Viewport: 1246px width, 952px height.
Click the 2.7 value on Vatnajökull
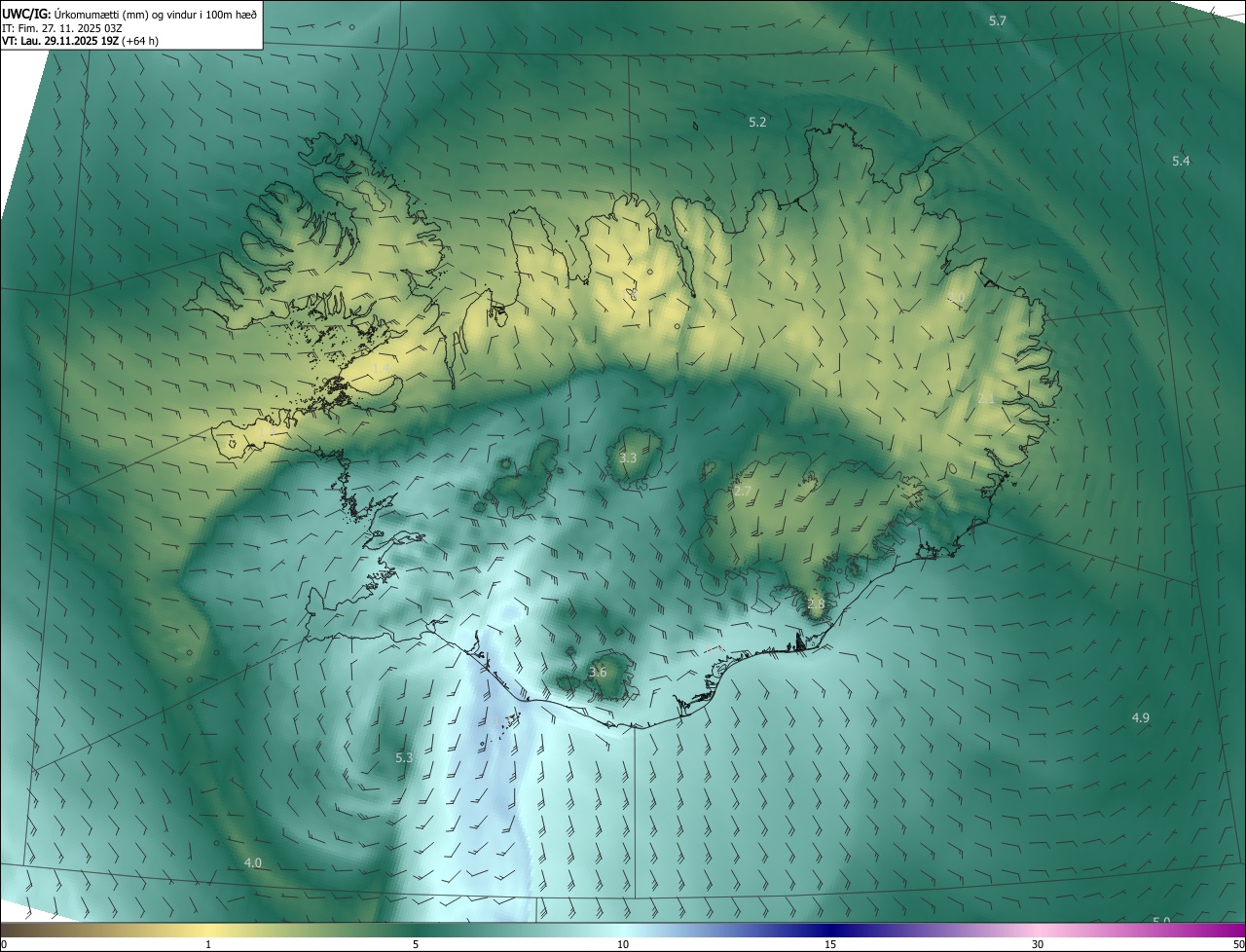coord(743,492)
